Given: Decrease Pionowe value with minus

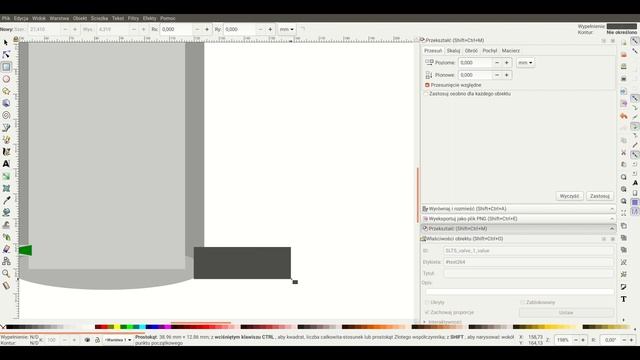Looking at the screenshot, I should 497,75.
